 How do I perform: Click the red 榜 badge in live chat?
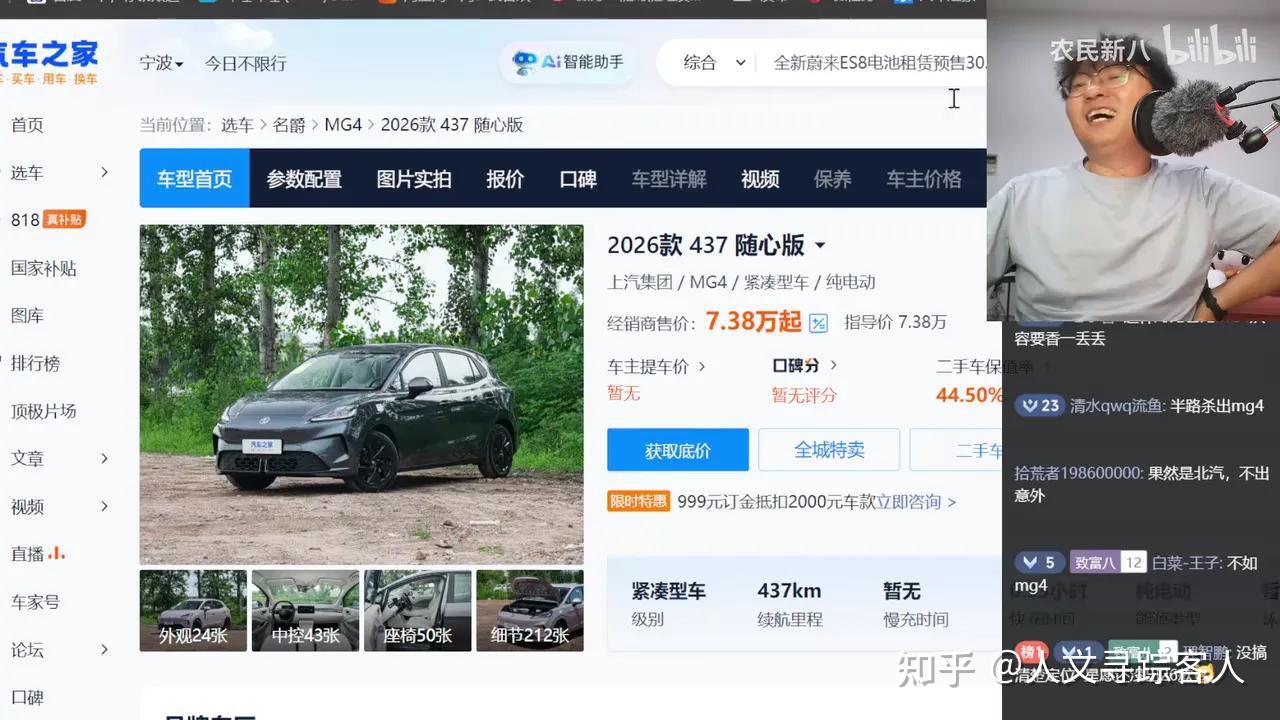[x=1031, y=651]
